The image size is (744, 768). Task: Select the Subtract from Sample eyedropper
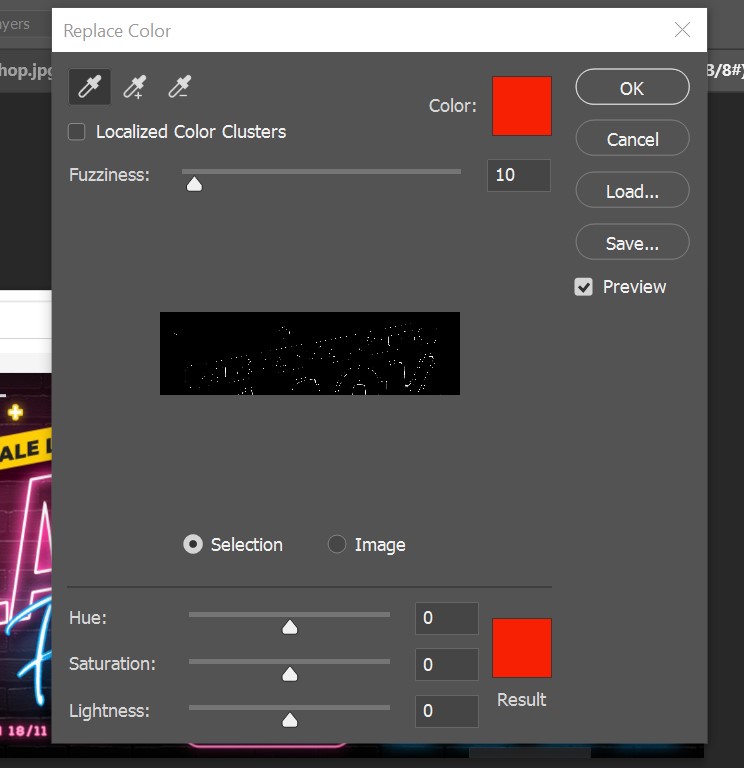pyautogui.click(x=179, y=88)
